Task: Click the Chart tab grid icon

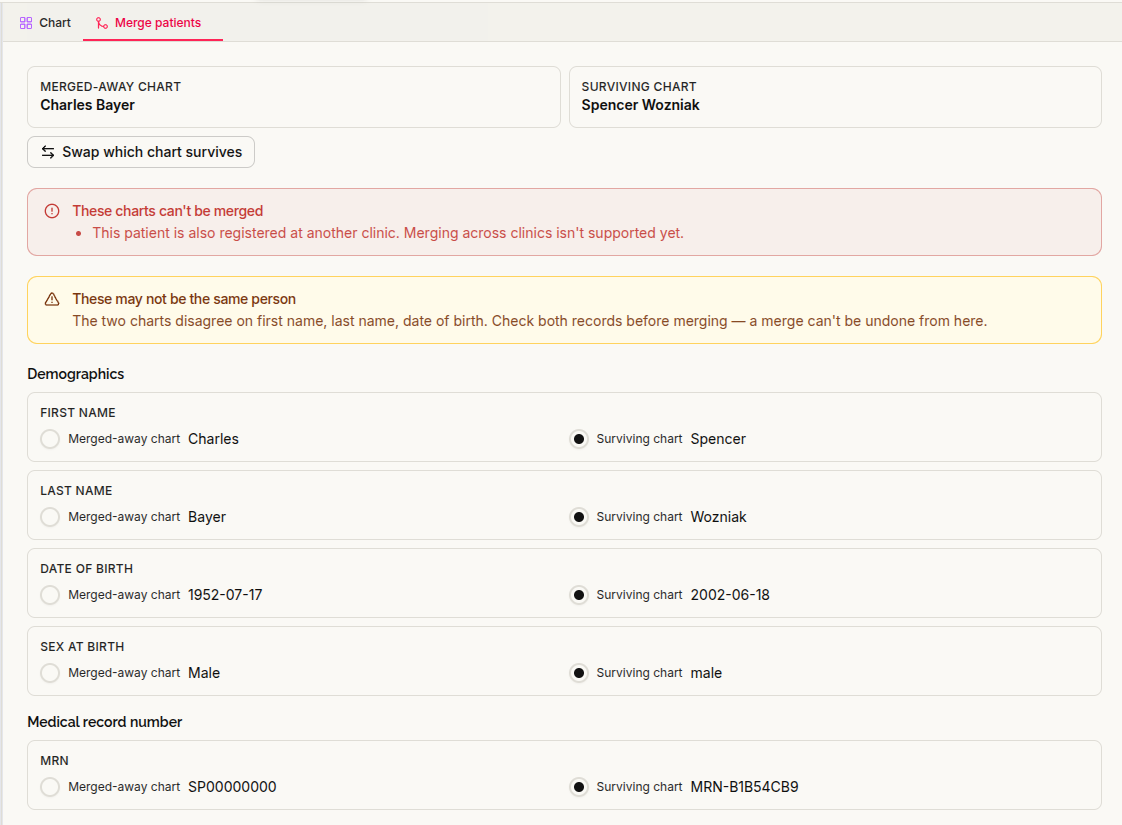Action: point(26,23)
